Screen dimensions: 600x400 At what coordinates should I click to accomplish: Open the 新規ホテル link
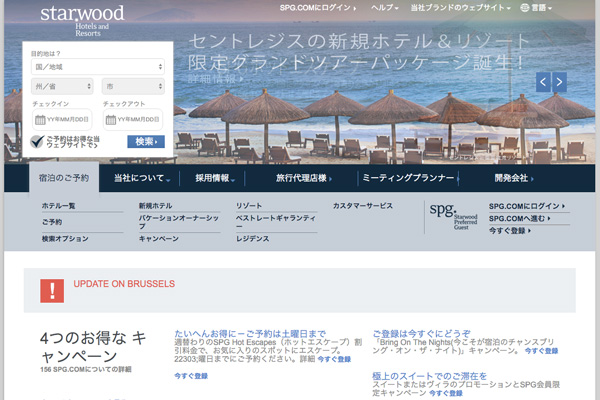click(x=155, y=206)
